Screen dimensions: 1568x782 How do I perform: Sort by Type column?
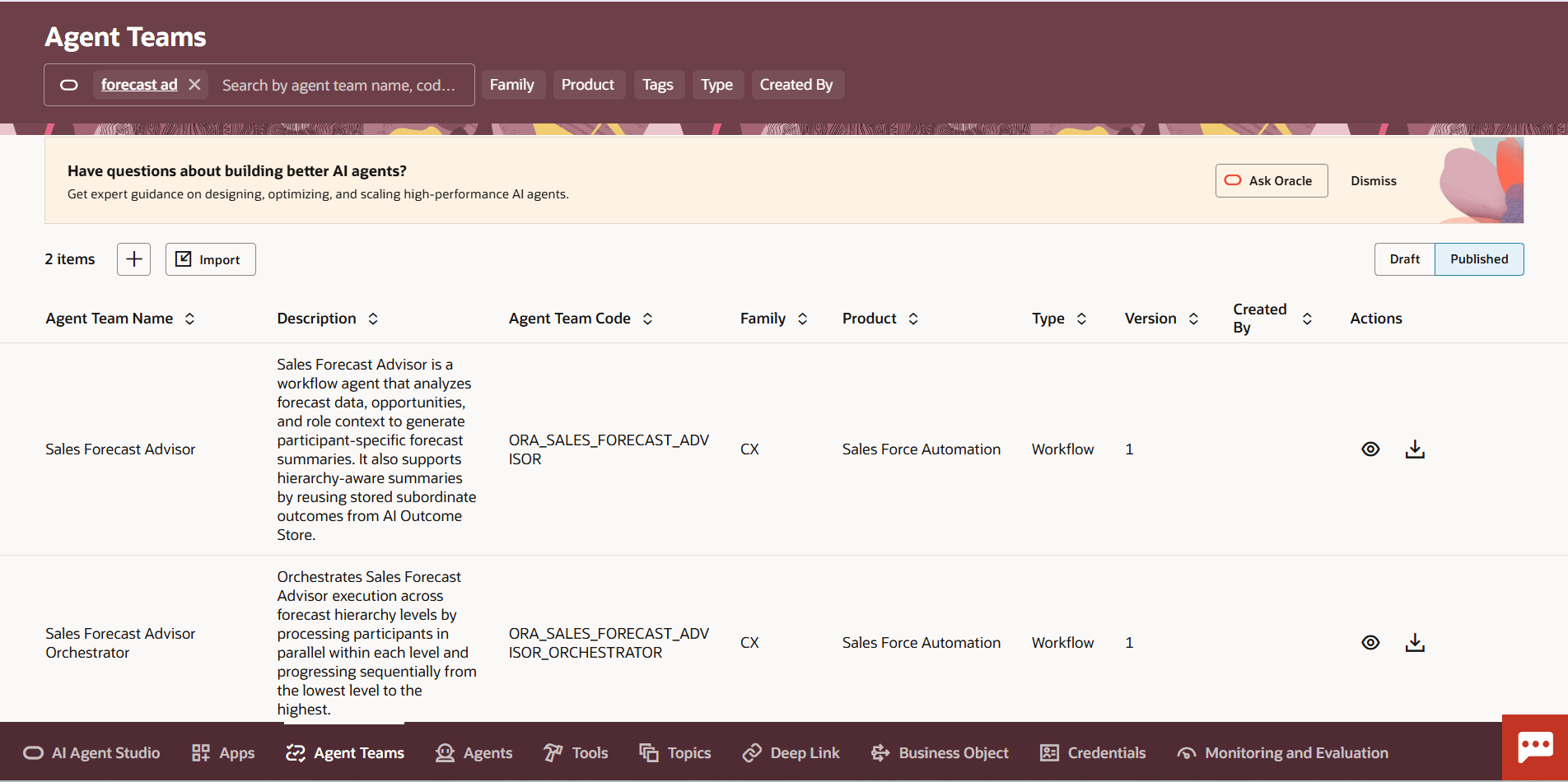[x=1082, y=319]
